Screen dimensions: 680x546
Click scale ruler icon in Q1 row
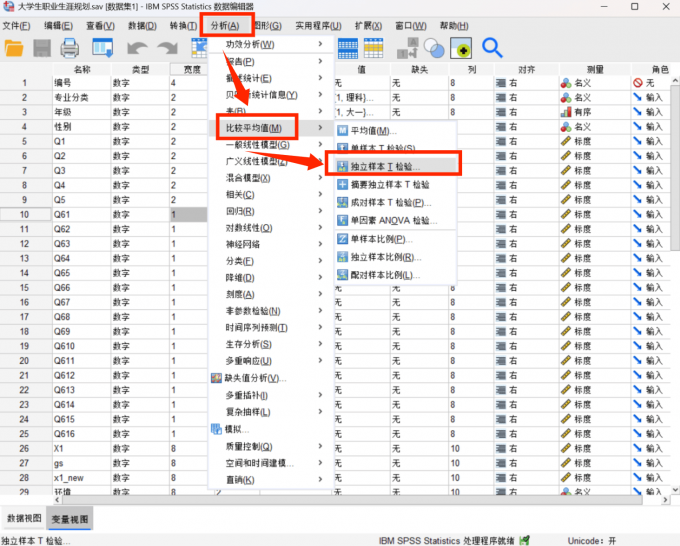[x=566, y=141]
